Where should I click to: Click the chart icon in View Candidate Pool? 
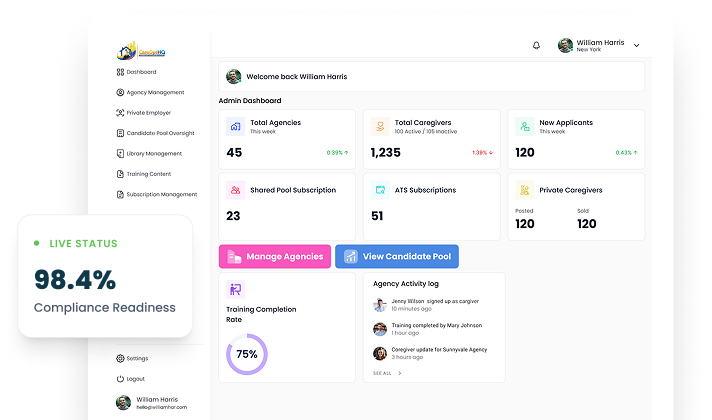point(351,257)
